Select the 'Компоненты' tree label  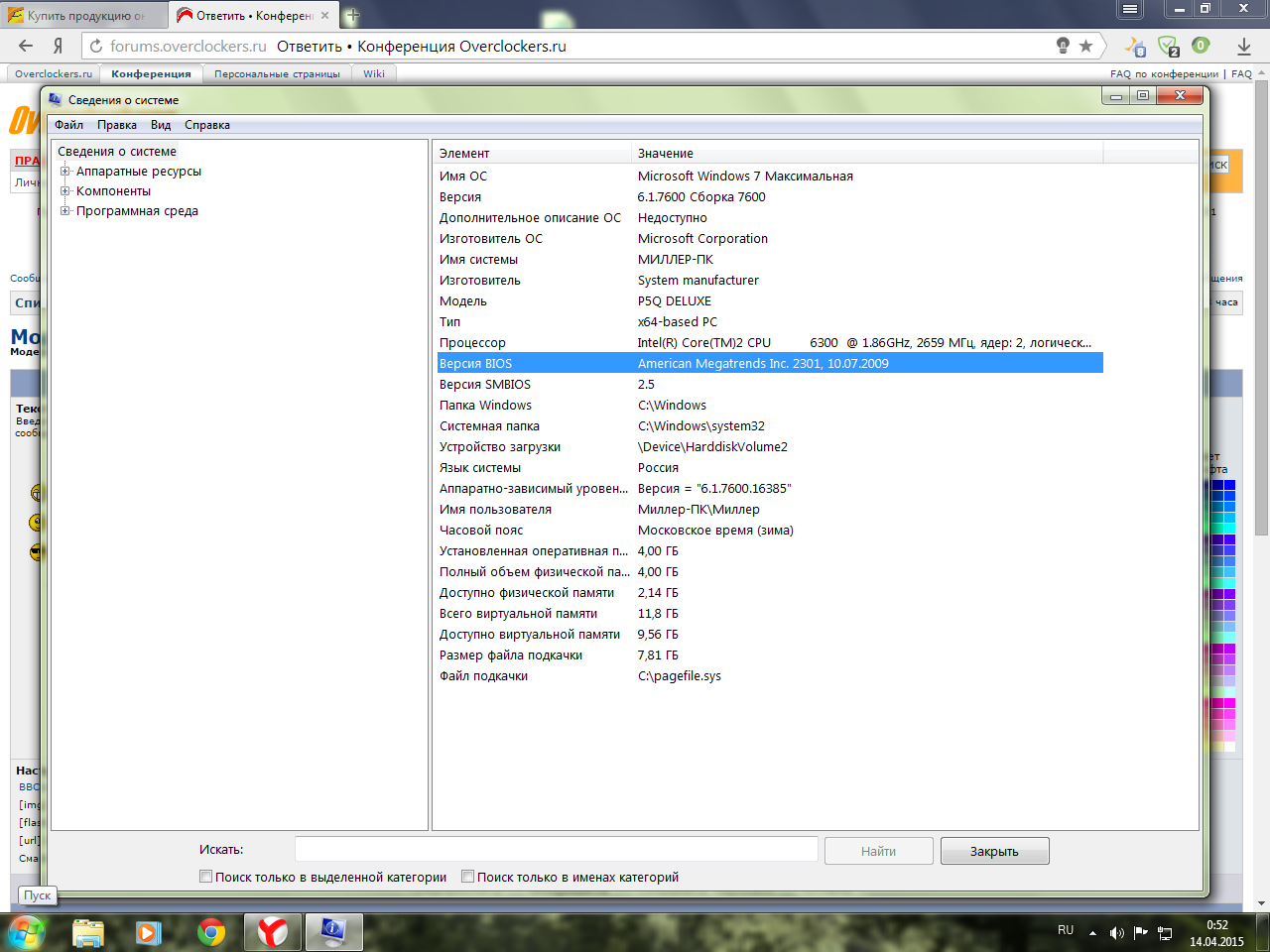(x=114, y=191)
